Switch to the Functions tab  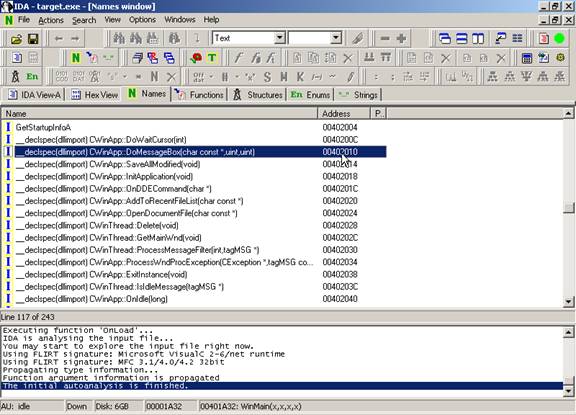point(199,95)
